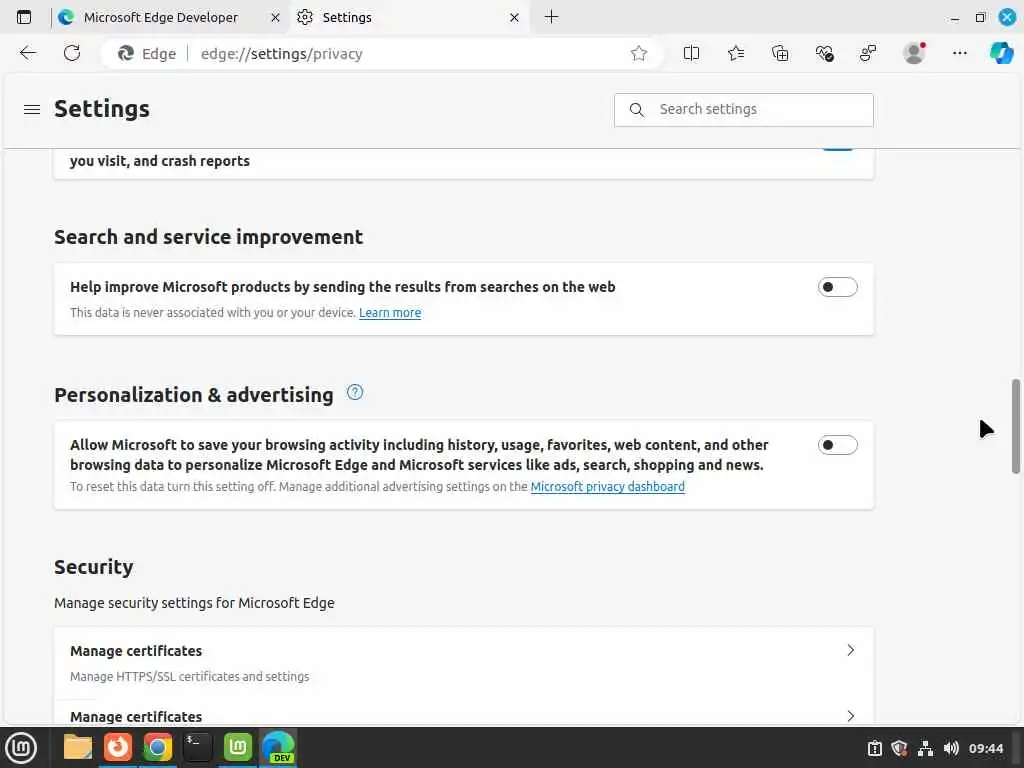Close the Settings tab
The image size is (1024, 768).
pyautogui.click(x=515, y=18)
